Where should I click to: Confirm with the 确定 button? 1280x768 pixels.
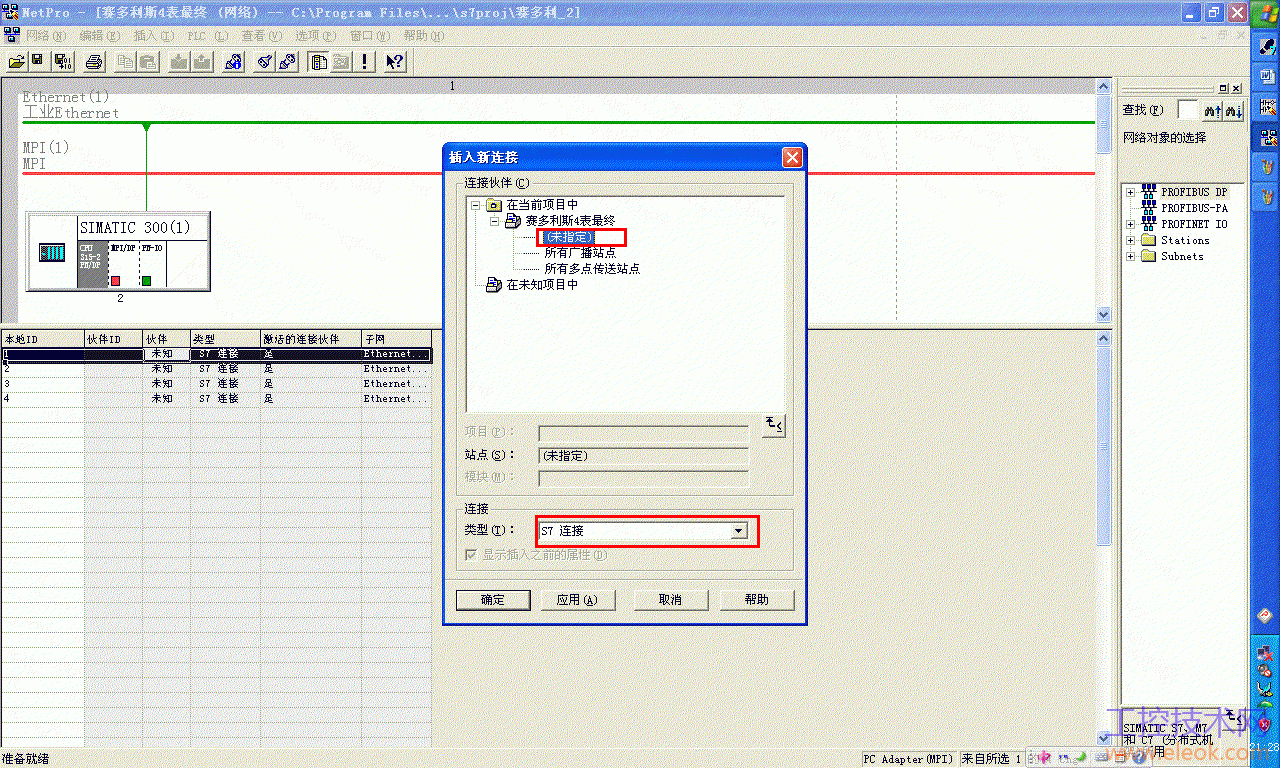point(493,600)
